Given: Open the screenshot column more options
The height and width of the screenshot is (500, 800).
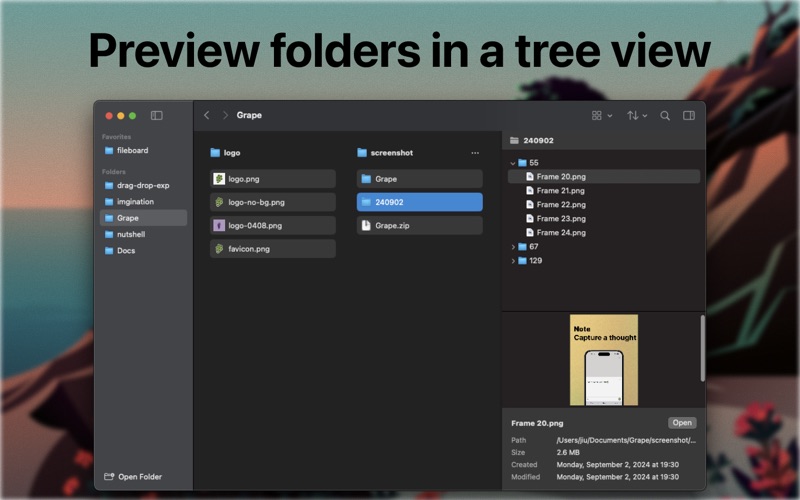Looking at the screenshot, I should pos(475,153).
